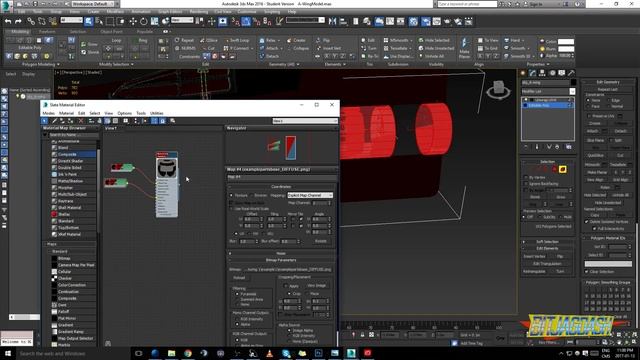Expand the Polygon Modeling ribbon panel
Viewport: 640px width, 360px height.
click(40, 64)
